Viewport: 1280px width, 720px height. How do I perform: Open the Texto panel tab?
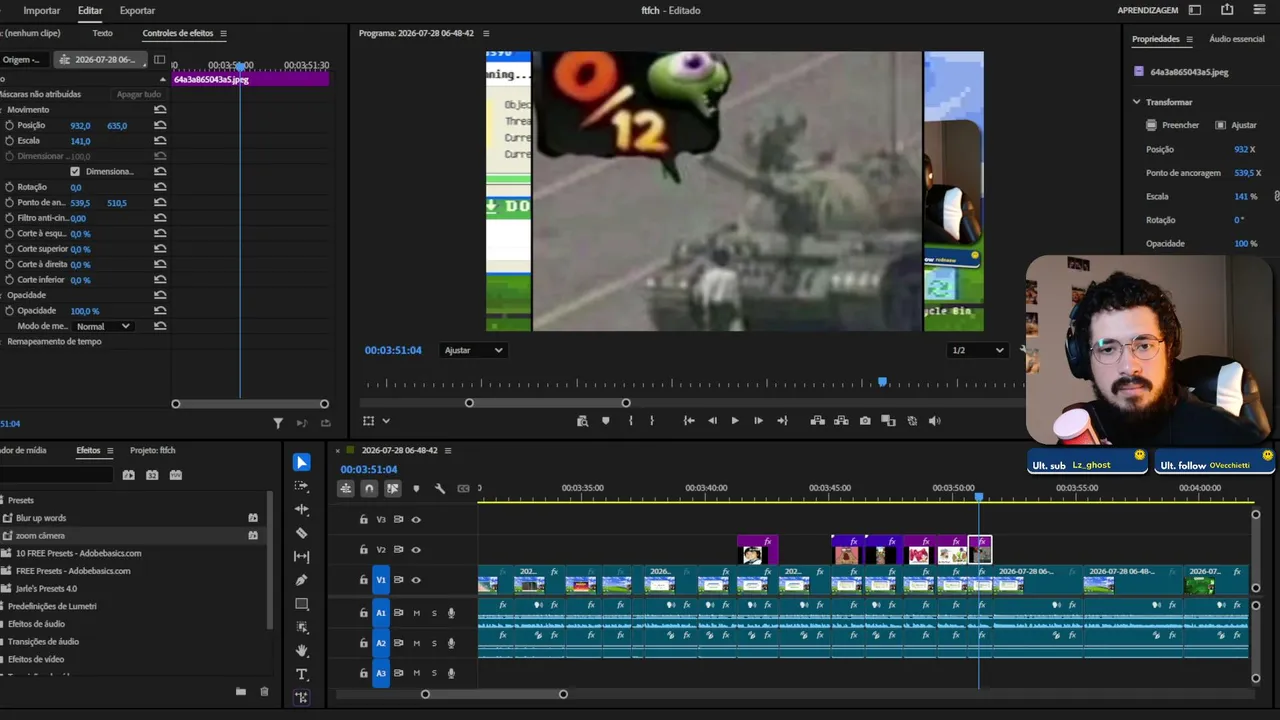[102, 34]
